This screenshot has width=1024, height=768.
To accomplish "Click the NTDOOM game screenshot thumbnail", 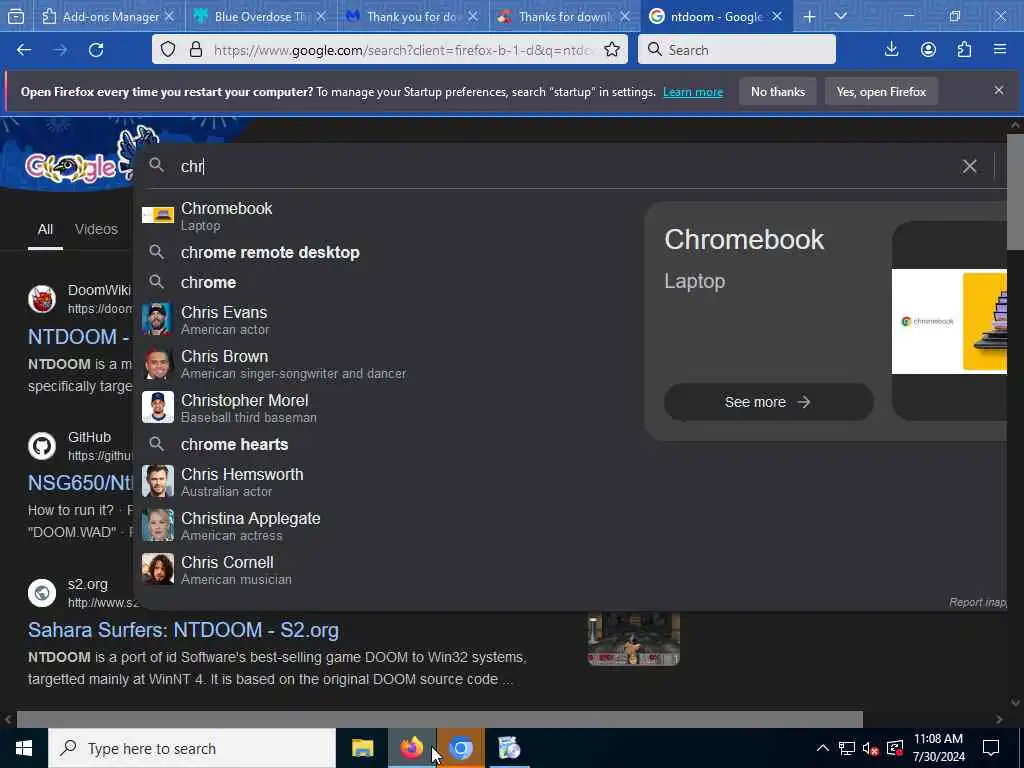I will point(633,639).
